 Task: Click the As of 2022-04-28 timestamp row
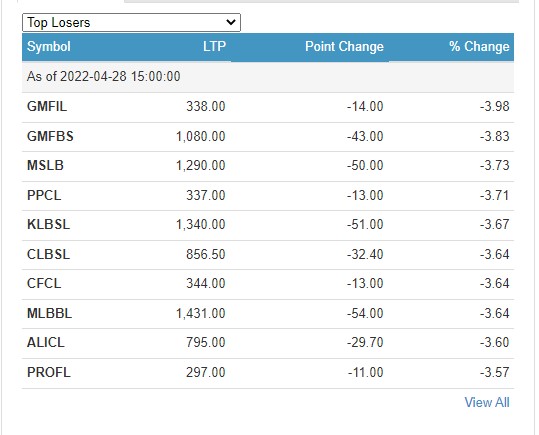(x=268, y=76)
